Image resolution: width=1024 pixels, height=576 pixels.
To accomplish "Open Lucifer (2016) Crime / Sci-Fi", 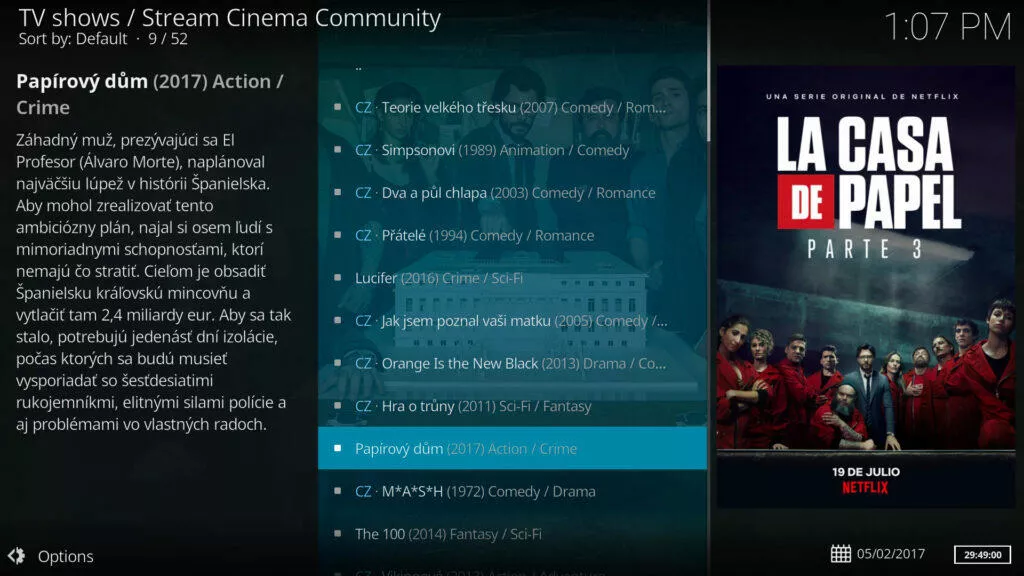I will coord(512,278).
